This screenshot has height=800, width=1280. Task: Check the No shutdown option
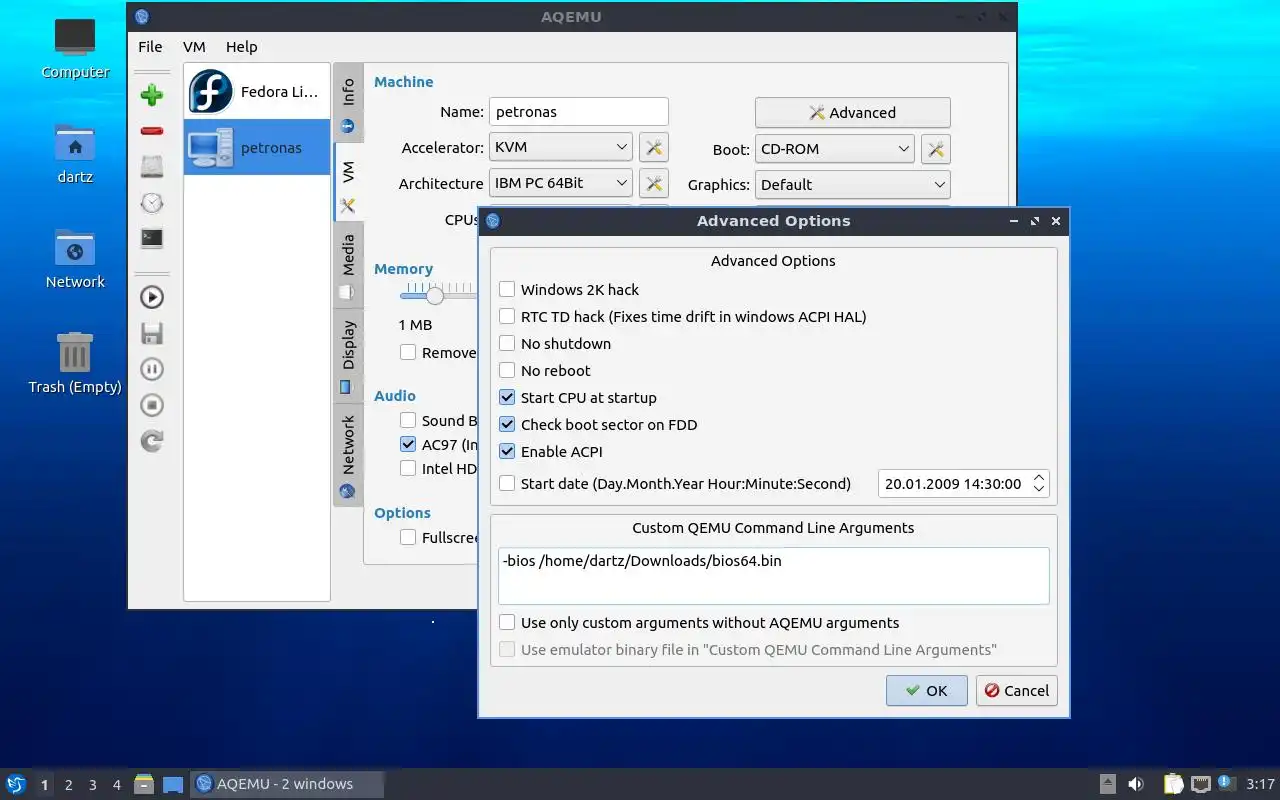click(507, 343)
